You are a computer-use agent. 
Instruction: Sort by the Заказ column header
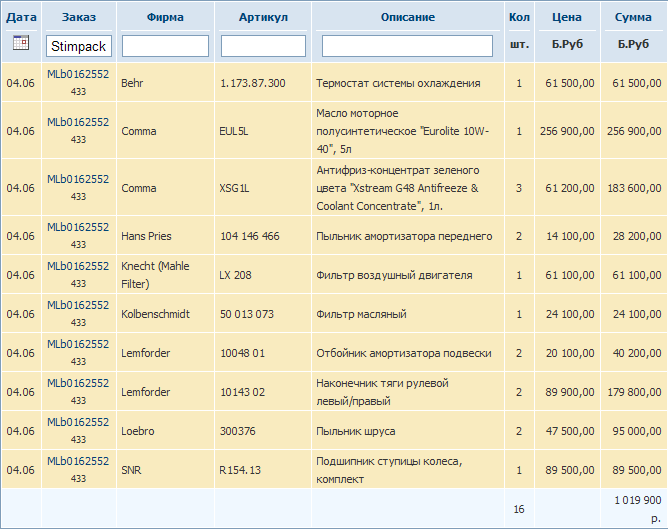tap(79, 17)
